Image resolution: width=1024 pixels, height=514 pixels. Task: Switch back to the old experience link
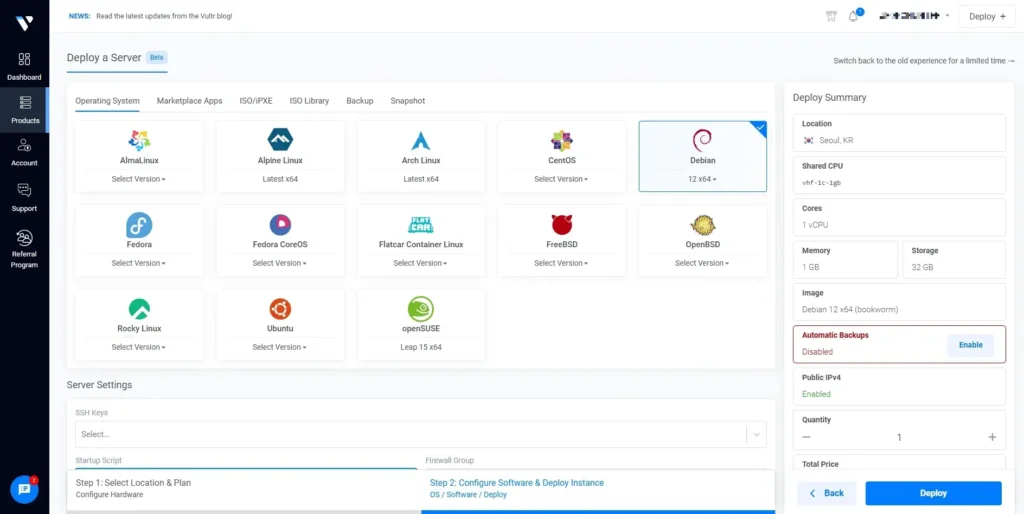(x=923, y=61)
